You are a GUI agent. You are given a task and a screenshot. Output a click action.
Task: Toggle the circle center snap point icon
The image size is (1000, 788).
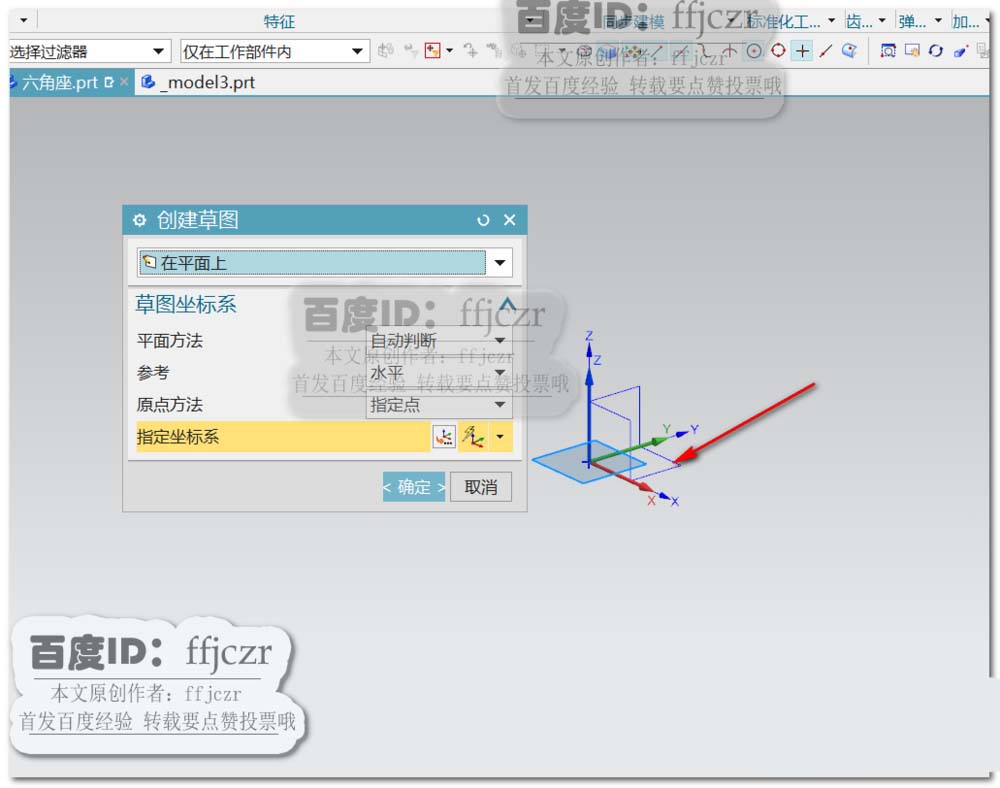click(x=754, y=51)
